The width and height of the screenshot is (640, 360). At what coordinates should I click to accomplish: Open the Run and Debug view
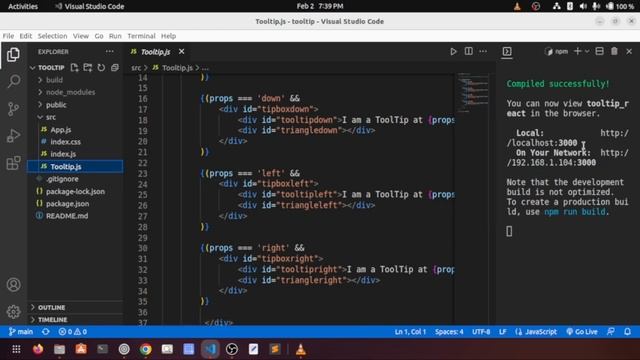(13, 136)
